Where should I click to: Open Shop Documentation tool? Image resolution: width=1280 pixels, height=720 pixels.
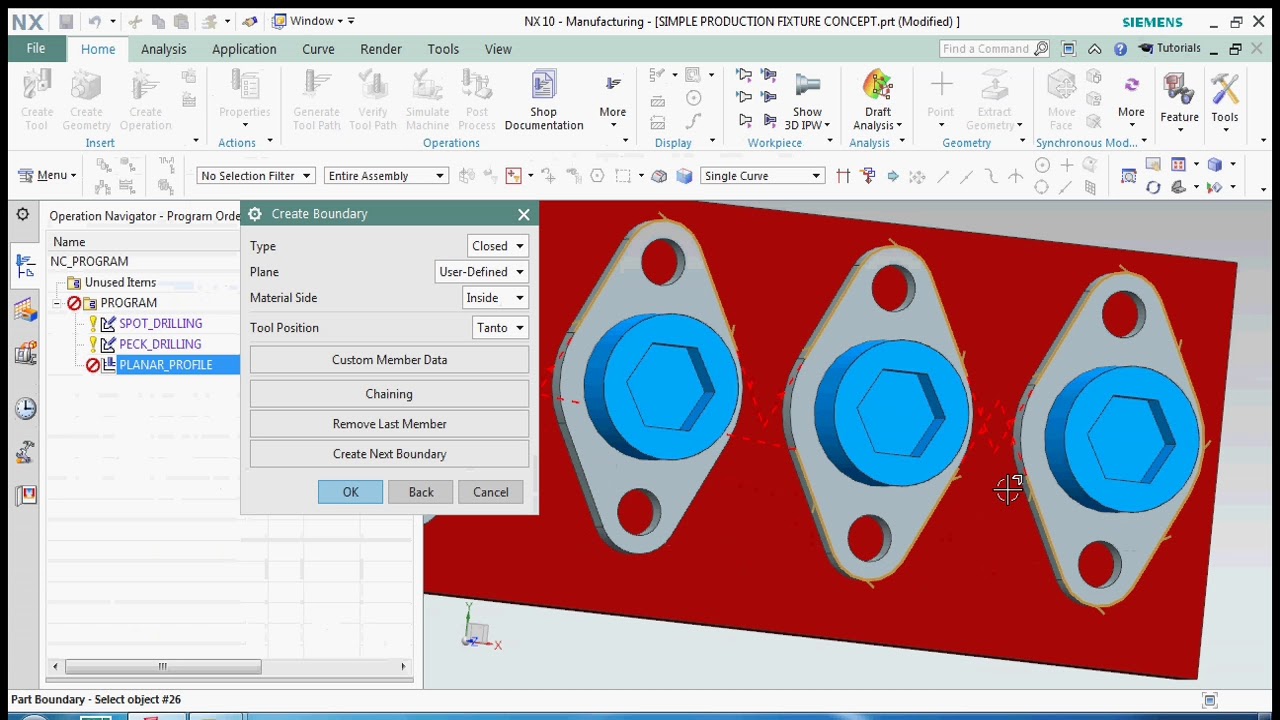(543, 100)
